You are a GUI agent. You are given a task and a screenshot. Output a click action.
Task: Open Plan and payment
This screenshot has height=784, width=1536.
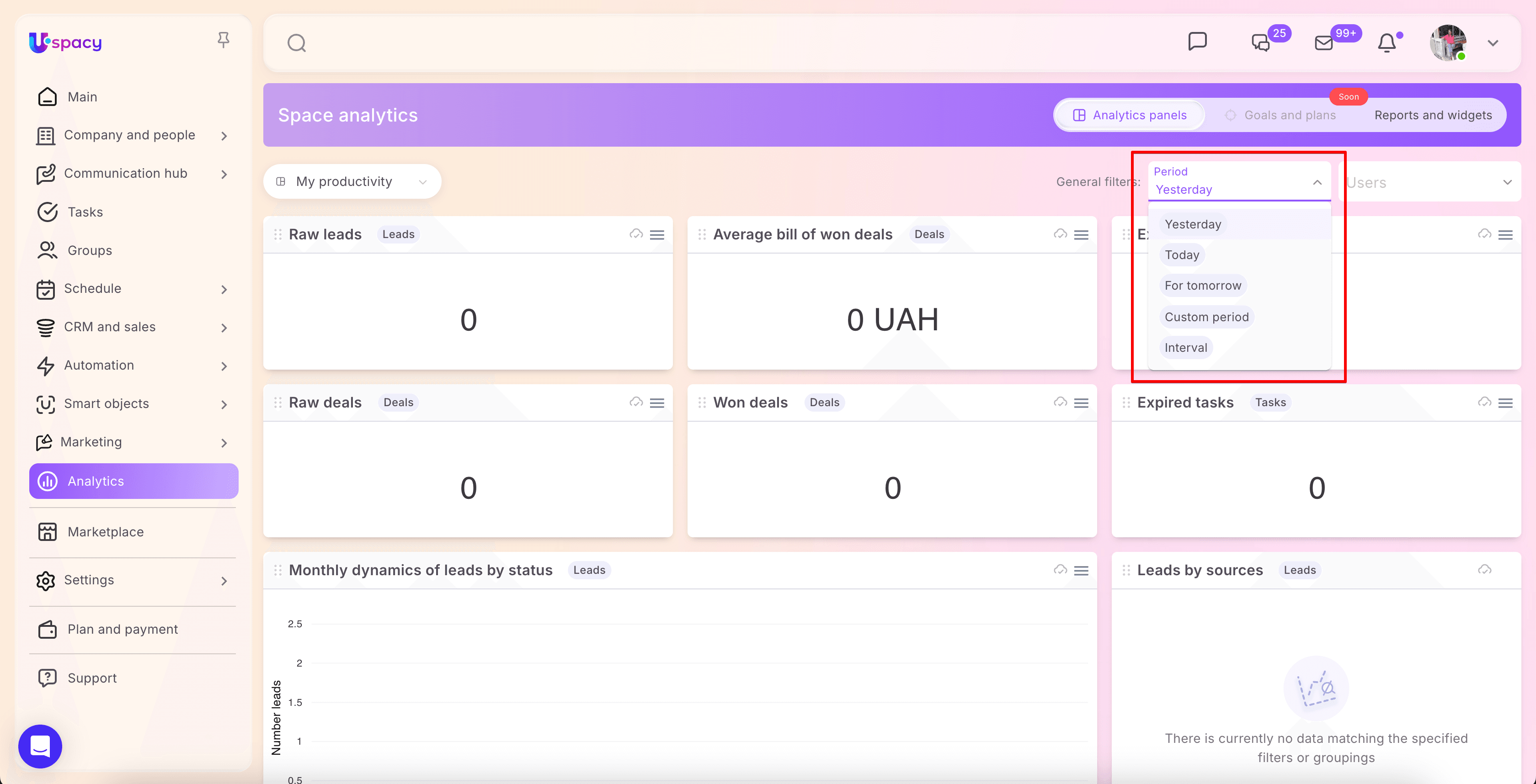tap(133, 629)
